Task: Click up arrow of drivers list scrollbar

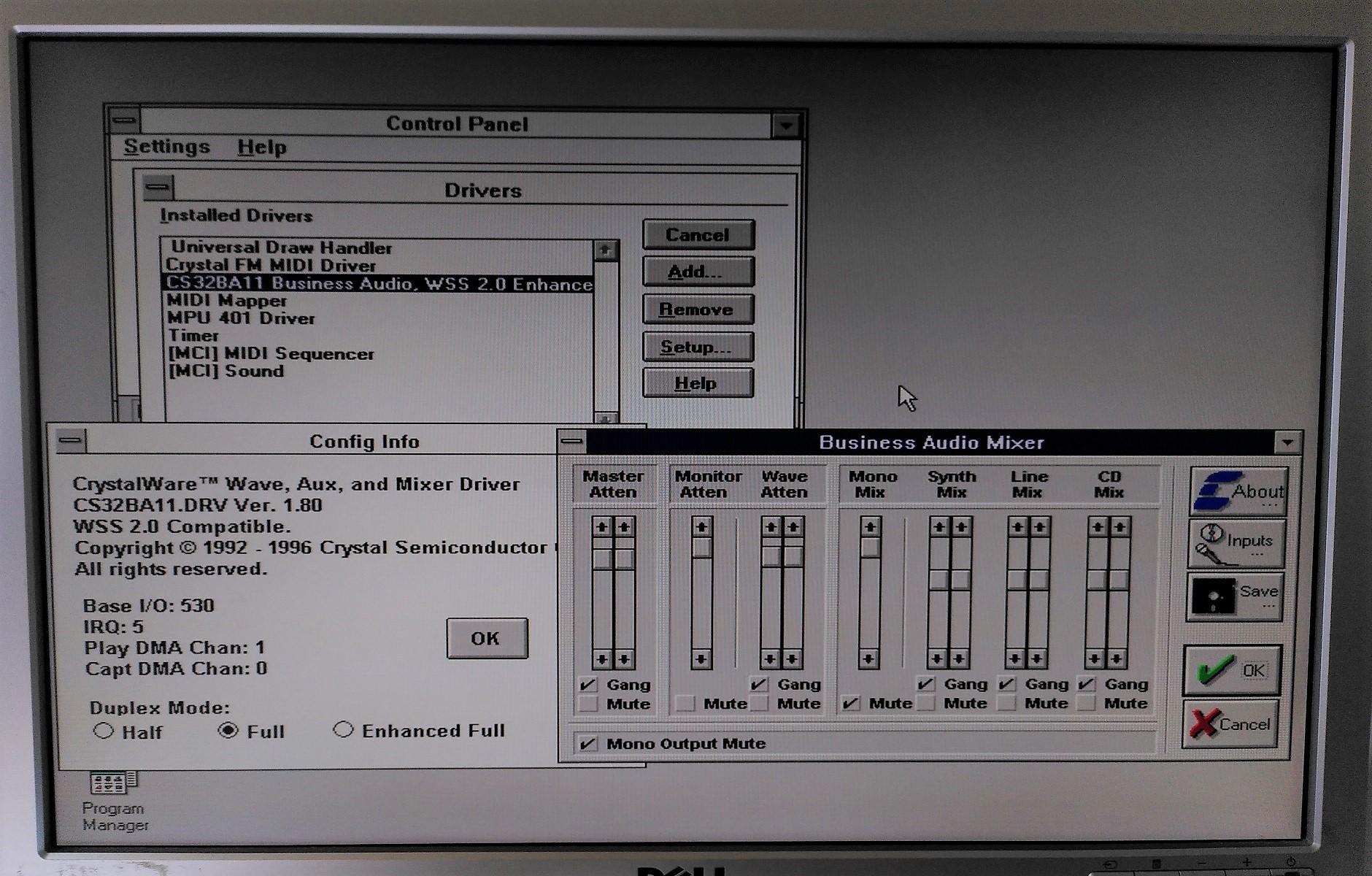Action: (605, 250)
